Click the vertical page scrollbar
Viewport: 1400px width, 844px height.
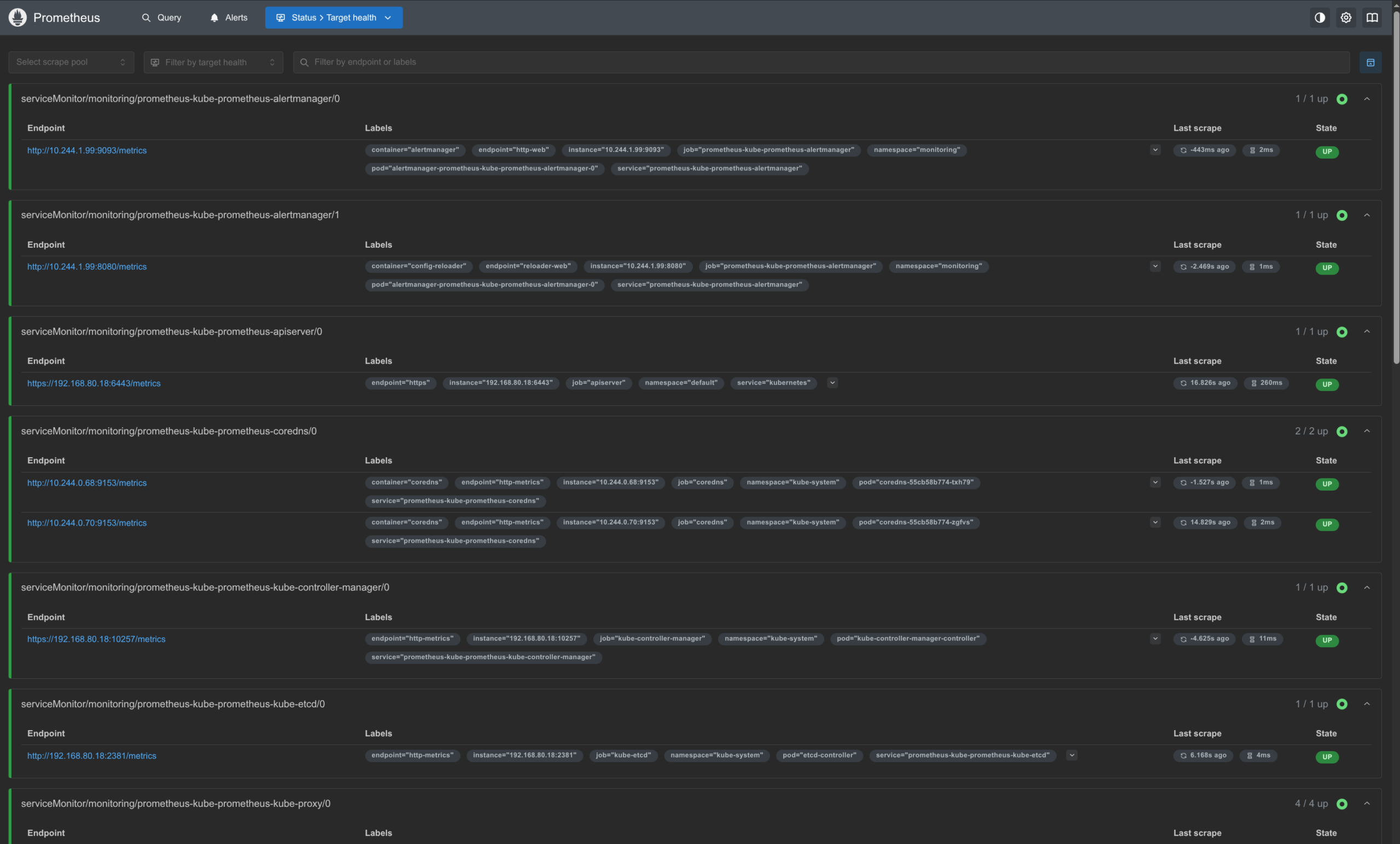(1396, 188)
